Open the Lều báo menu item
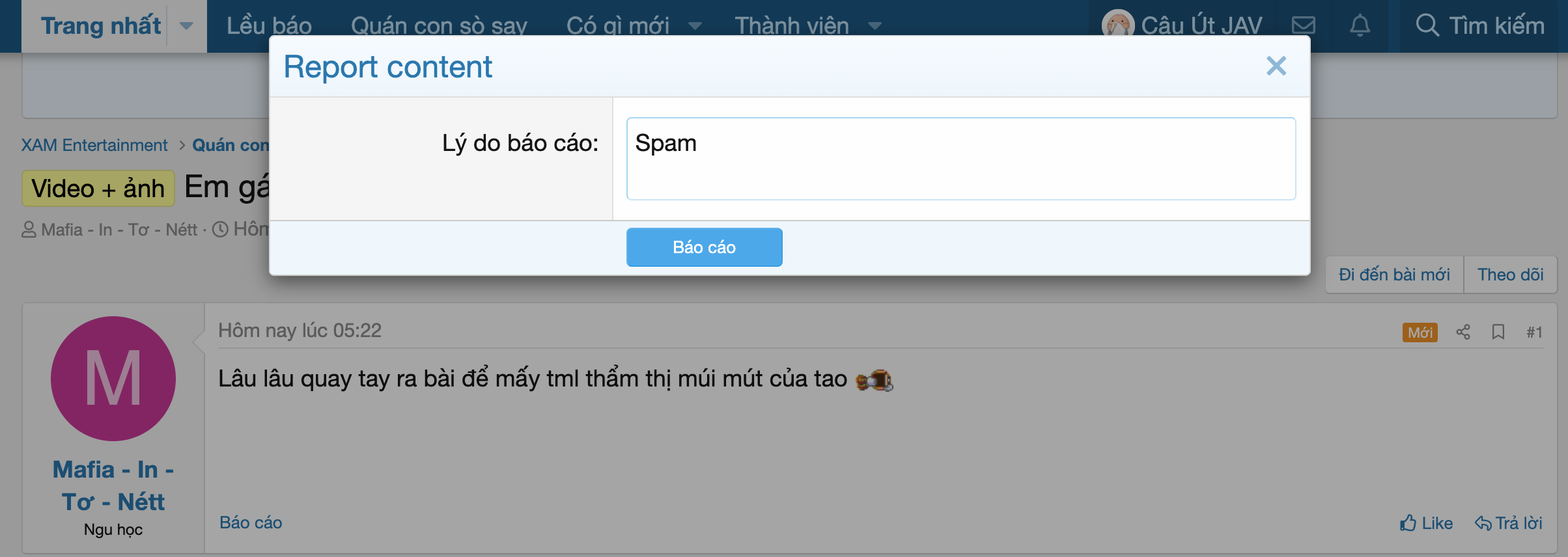The width and height of the screenshot is (1568, 557). (269, 25)
